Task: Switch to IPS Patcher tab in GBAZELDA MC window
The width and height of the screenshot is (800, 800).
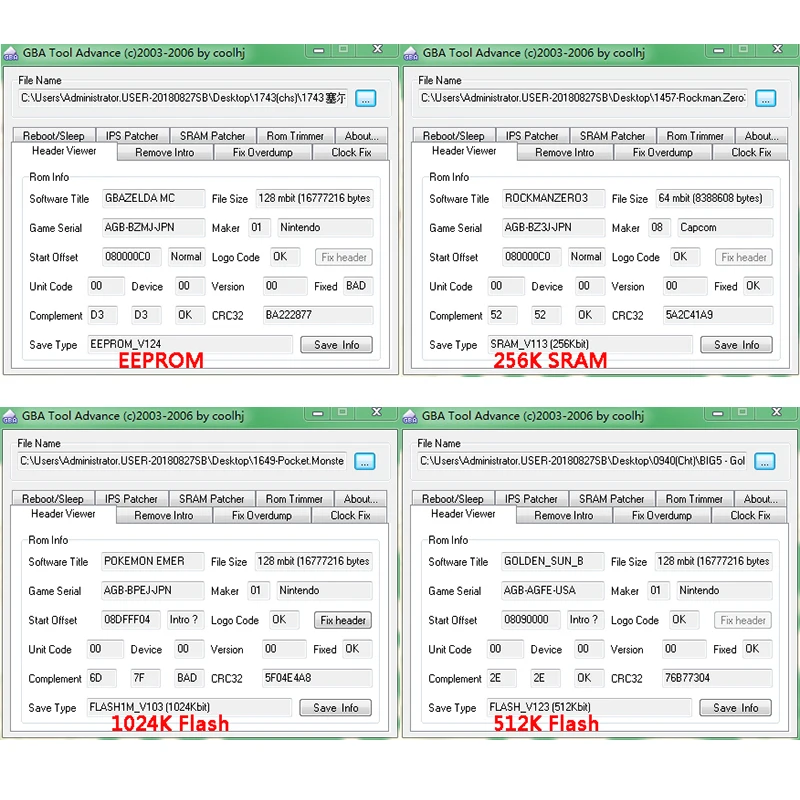Action: pyautogui.click(x=132, y=136)
